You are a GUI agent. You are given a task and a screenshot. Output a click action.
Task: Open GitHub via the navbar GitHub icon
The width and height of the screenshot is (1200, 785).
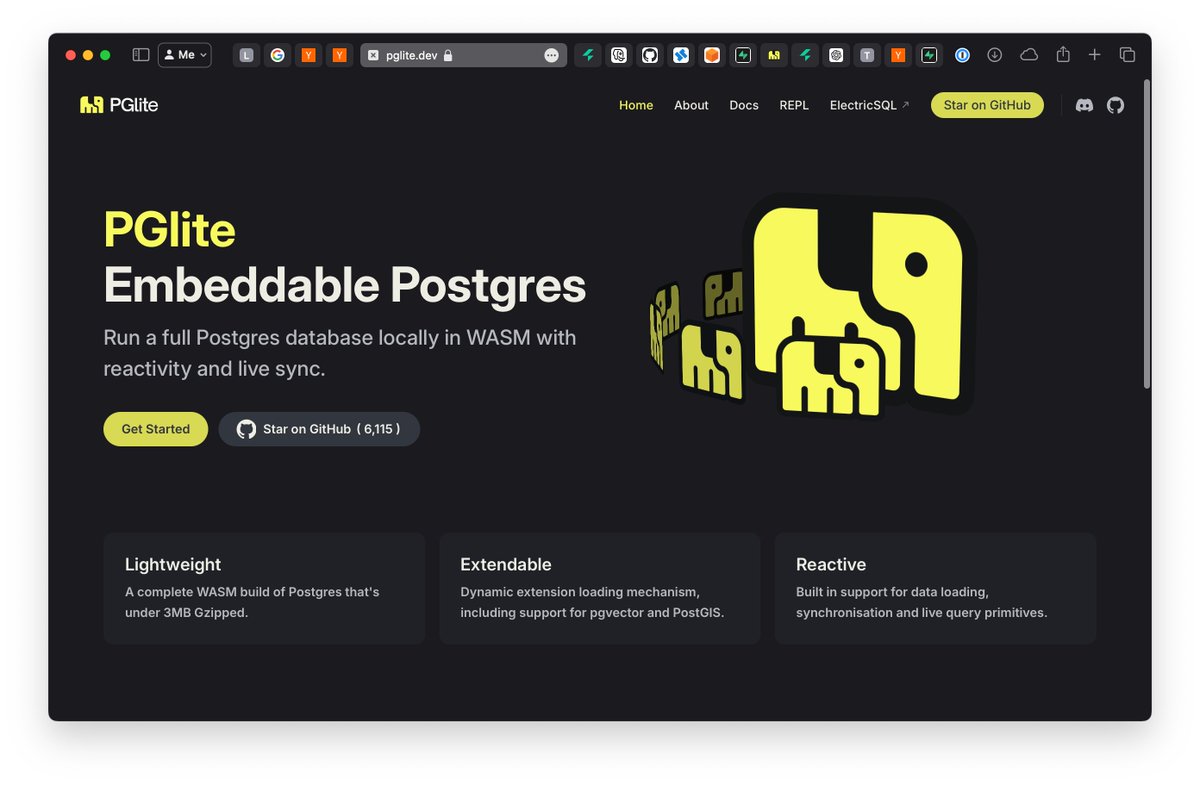[x=1116, y=105]
